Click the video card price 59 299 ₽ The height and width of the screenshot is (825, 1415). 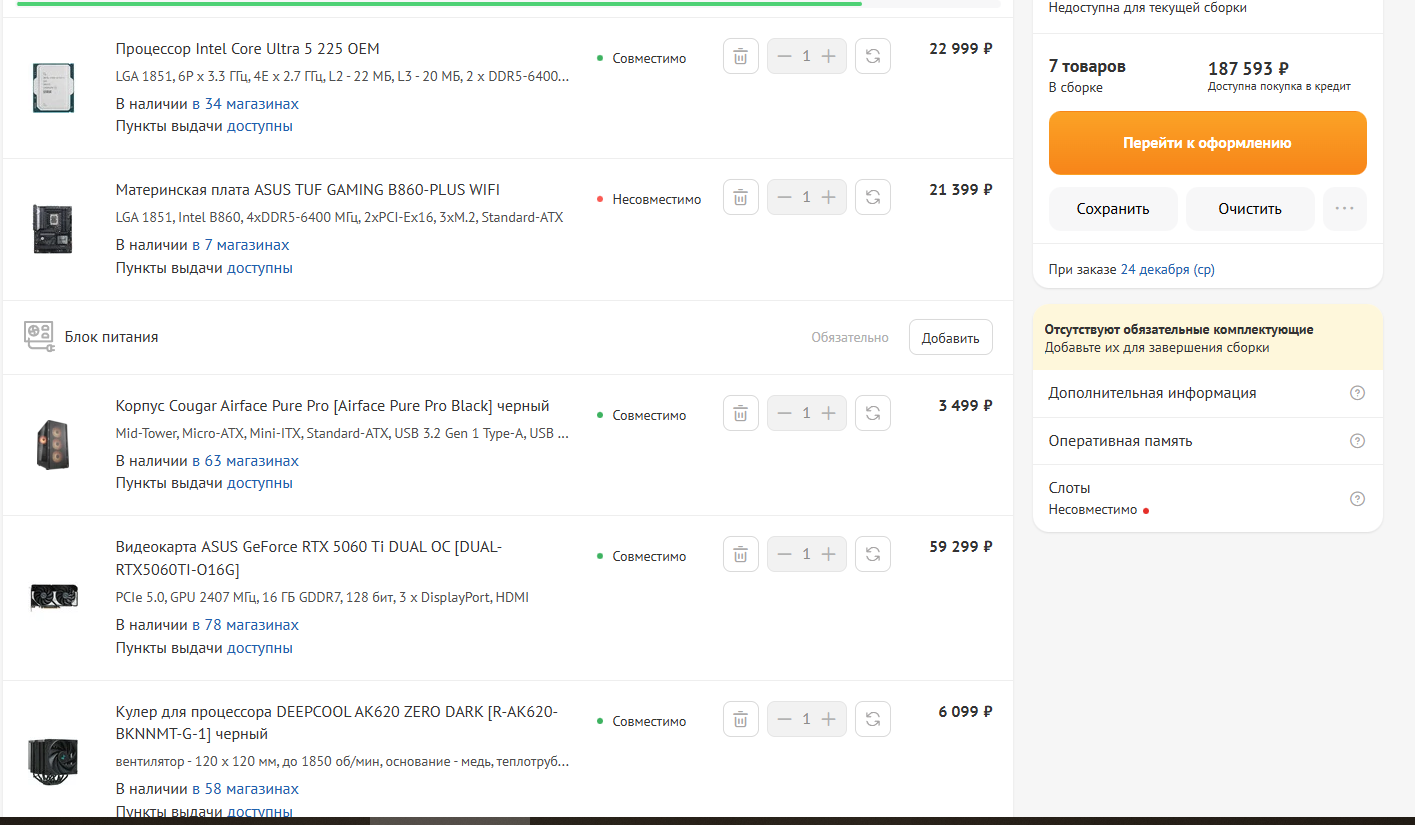(x=961, y=547)
